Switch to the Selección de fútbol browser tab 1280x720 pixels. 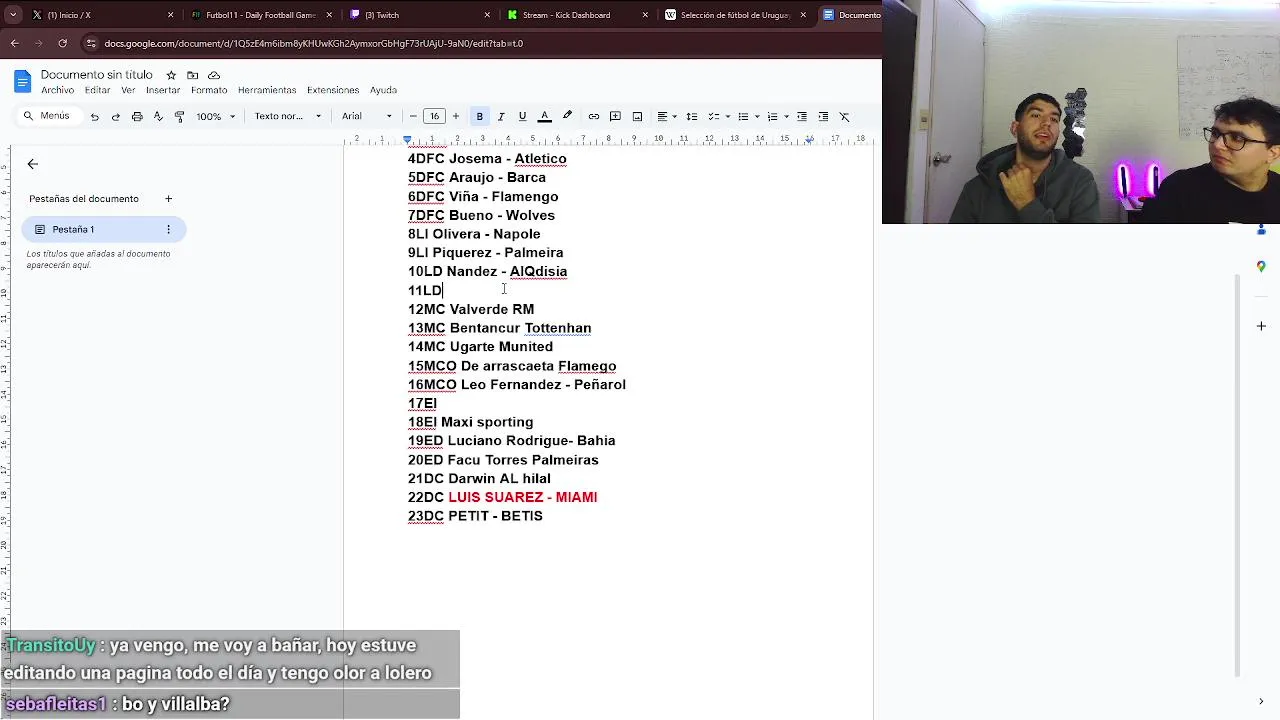736,15
